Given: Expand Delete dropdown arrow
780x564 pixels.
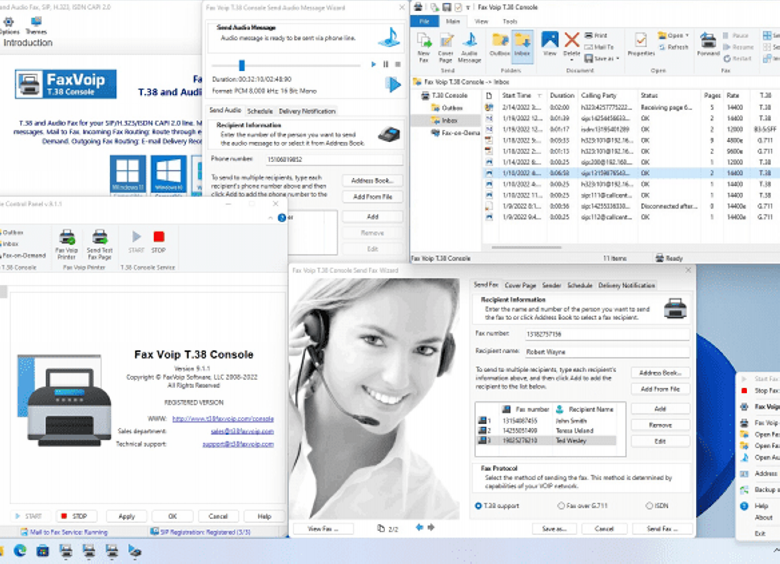Looking at the screenshot, I should pos(572,60).
